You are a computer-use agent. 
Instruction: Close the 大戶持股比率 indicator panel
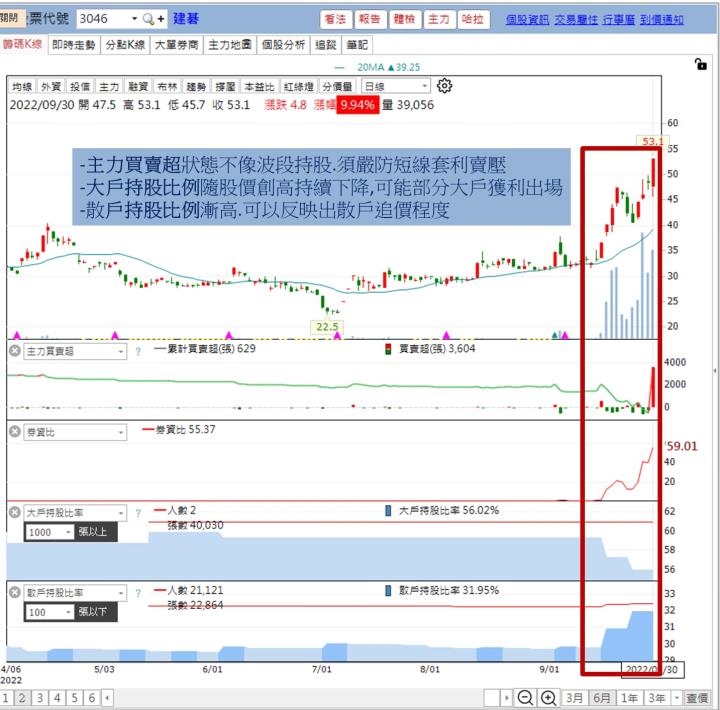(x=15, y=512)
